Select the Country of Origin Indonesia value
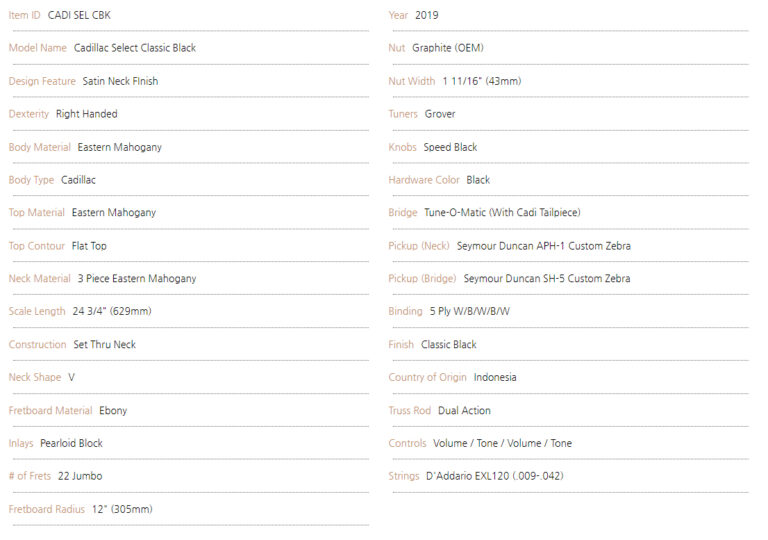The height and width of the screenshot is (540, 768). [495, 377]
